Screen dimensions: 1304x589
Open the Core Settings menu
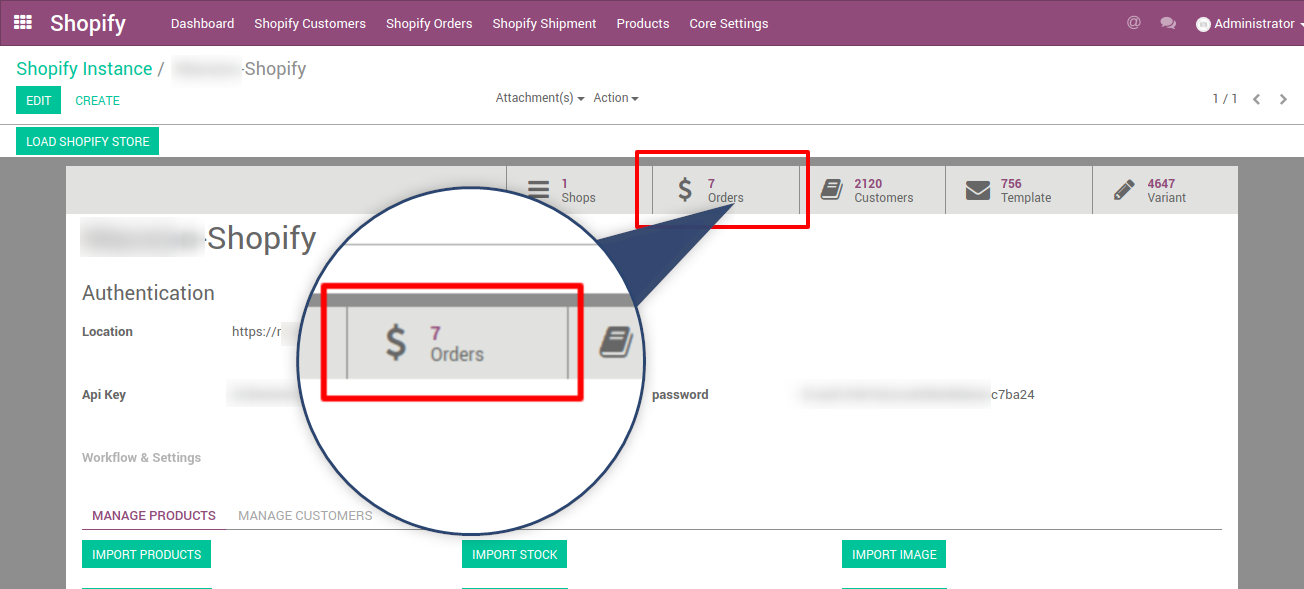coord(729,23)
